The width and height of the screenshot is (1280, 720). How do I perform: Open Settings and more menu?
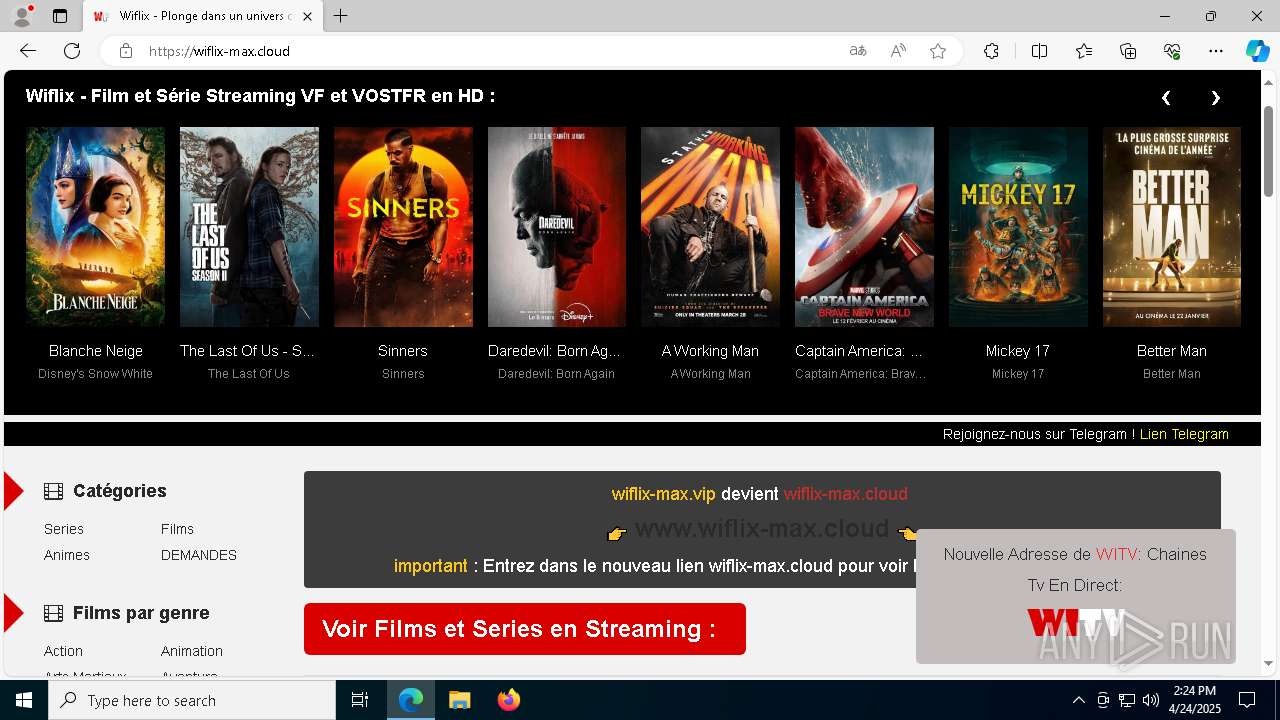coord(1216,51)
